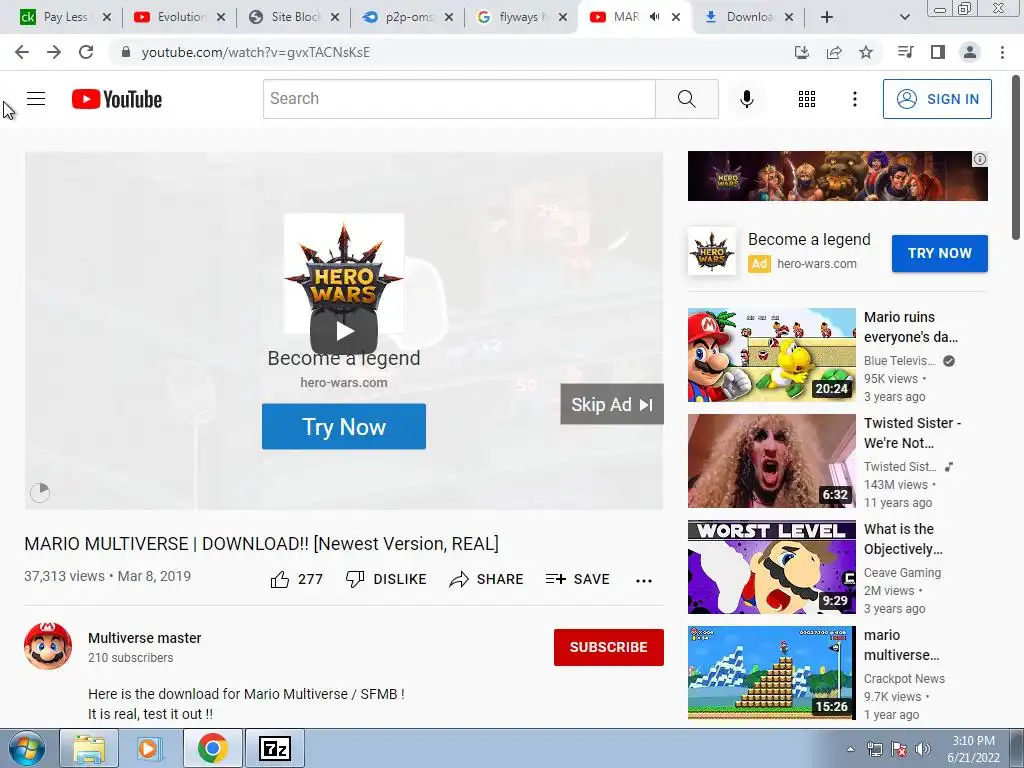The height and width of the screenshot is (768, 1024).
Task: Click the search magnifier button
Action: [686, 99]
